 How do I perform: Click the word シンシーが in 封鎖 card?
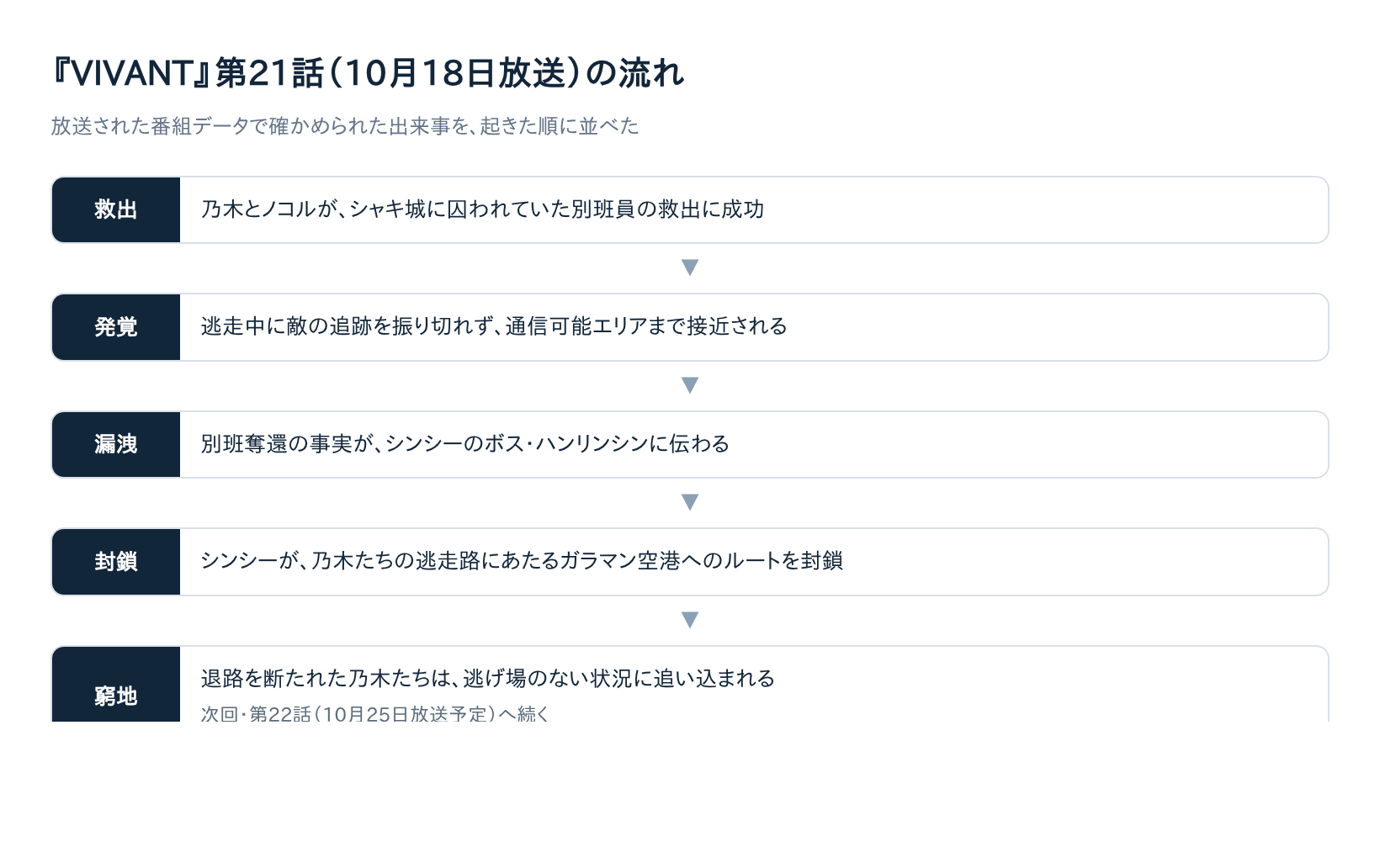coord(252,561)
